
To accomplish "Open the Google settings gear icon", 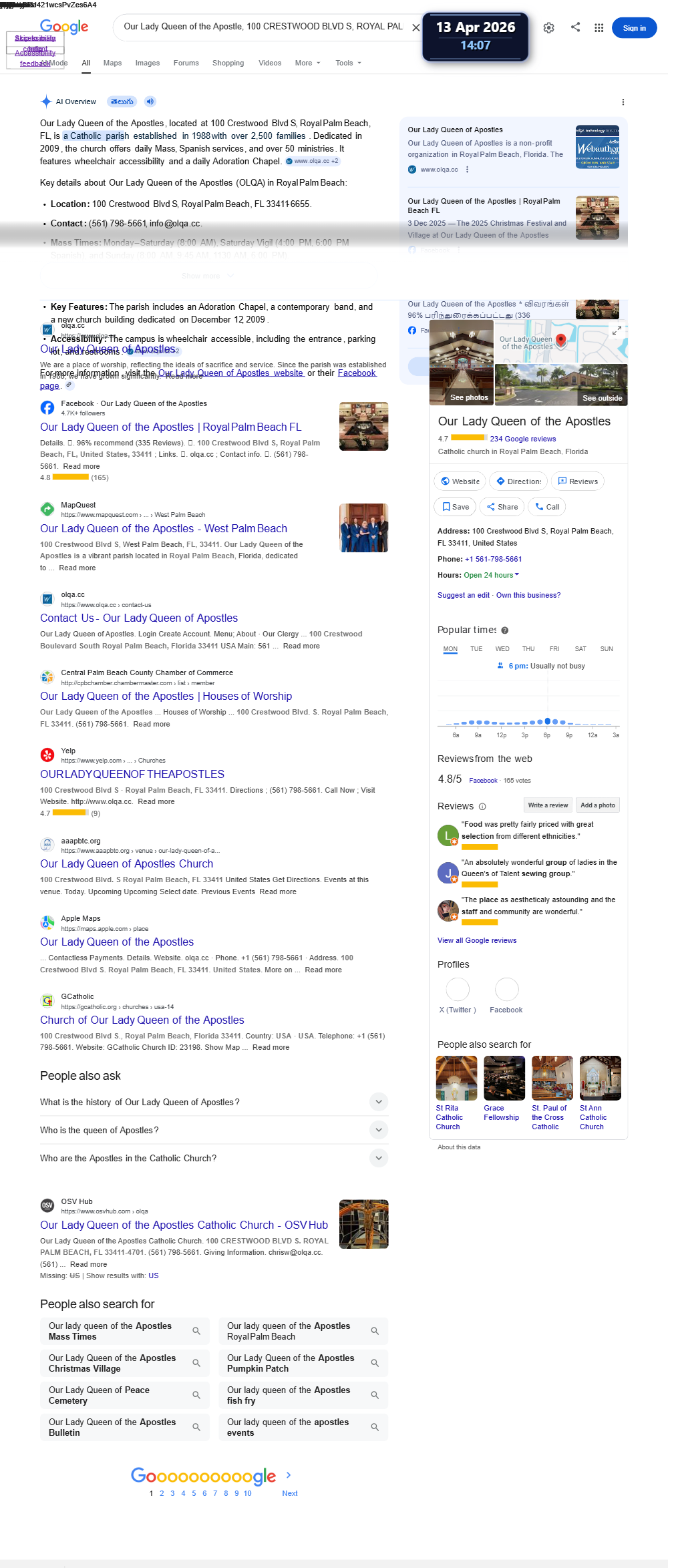I will point(548,28).
